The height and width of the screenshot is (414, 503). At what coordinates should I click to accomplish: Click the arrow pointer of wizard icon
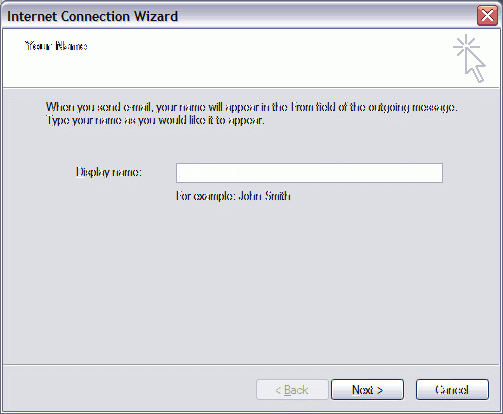(476, 67)
